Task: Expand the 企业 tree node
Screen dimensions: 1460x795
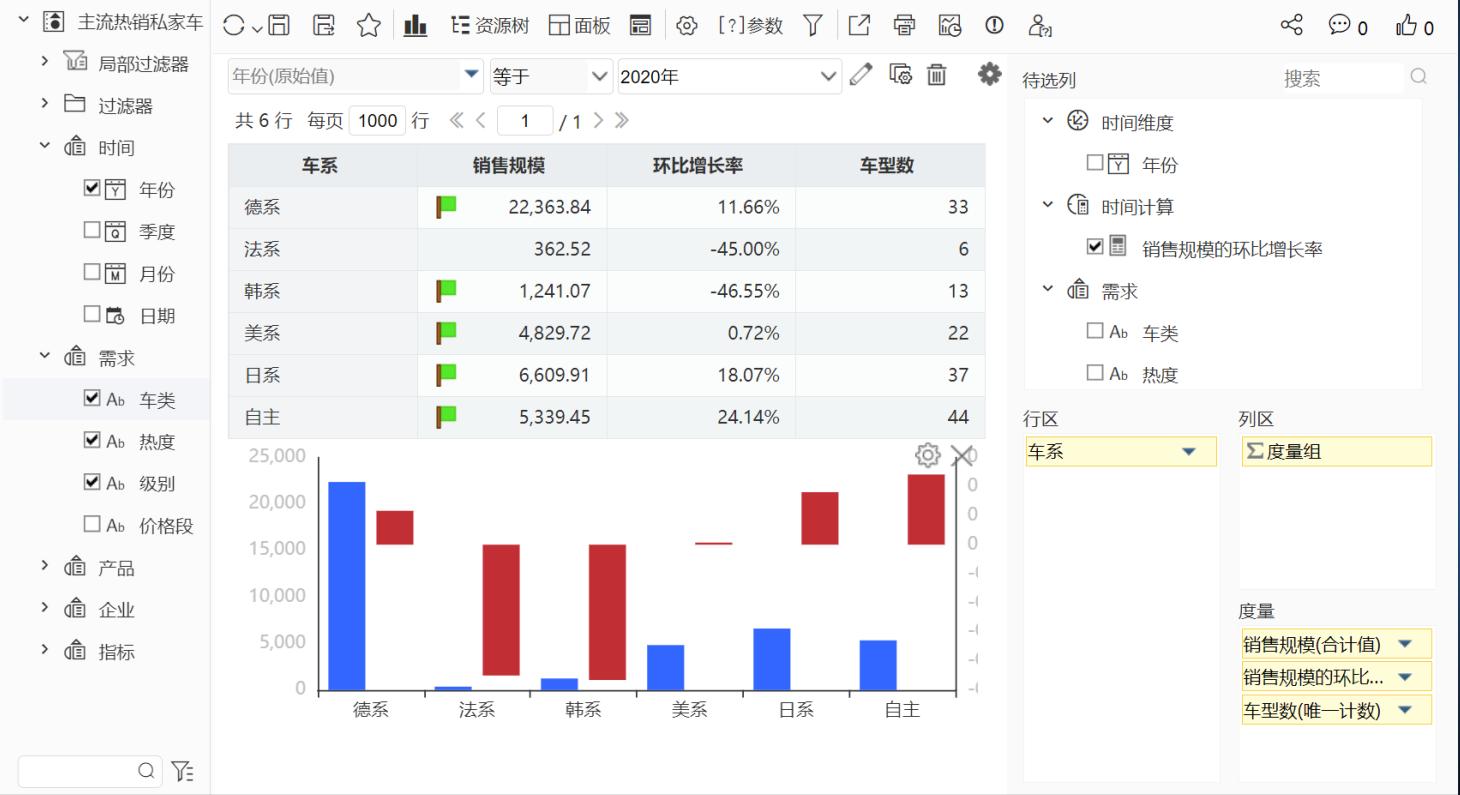Action: 44,608
